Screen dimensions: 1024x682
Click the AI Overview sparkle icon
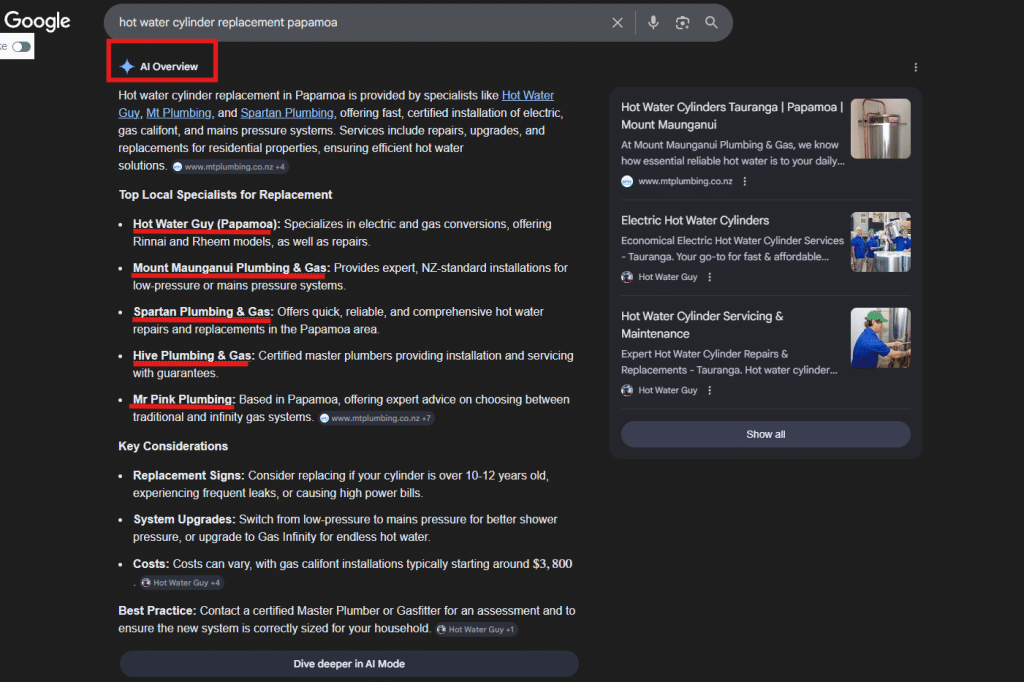click(127, 66)
